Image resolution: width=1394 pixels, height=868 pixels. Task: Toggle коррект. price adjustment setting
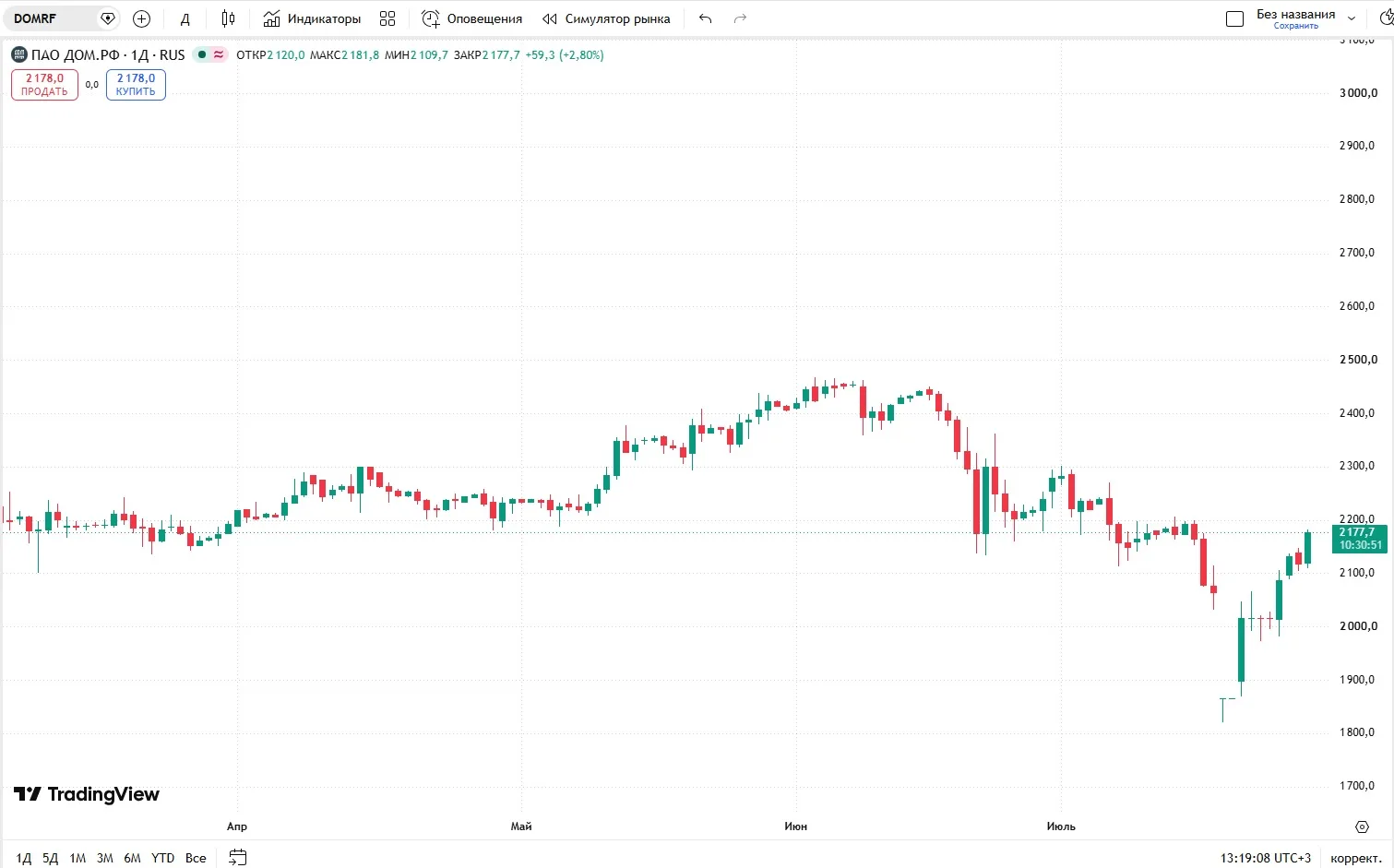(1356, 858)
